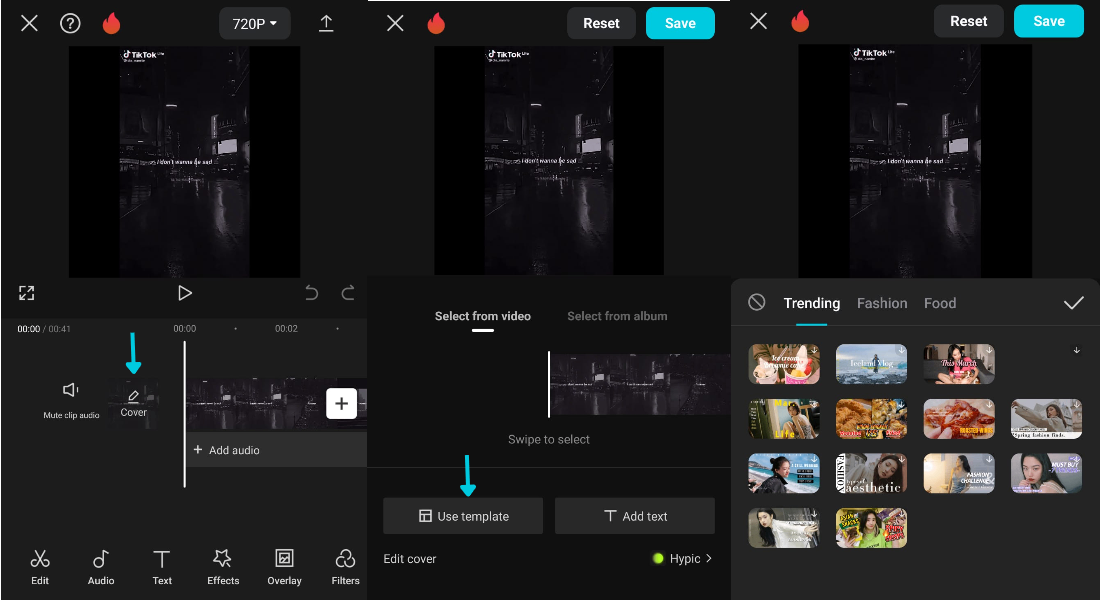Screen dimensions: 1100x600
Task: Reset cover on the middle screen
Action: coord(601,23)
